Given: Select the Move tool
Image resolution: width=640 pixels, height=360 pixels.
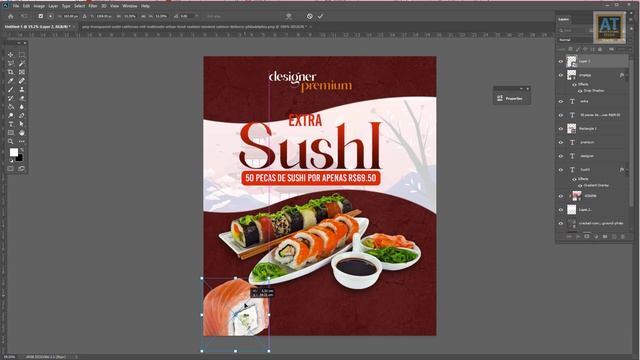Looking at the screenshot, I should coord(11,55).
